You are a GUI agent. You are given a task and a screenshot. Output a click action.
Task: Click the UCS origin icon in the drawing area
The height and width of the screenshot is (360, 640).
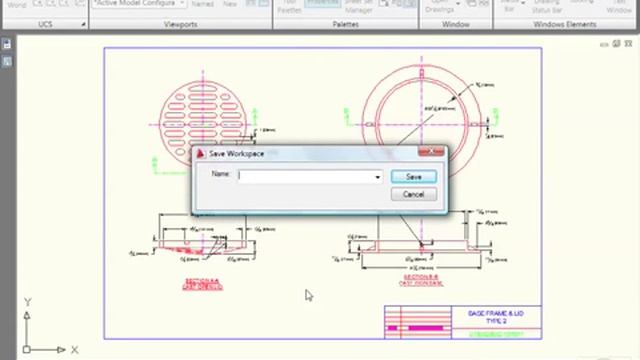point(27,349)
